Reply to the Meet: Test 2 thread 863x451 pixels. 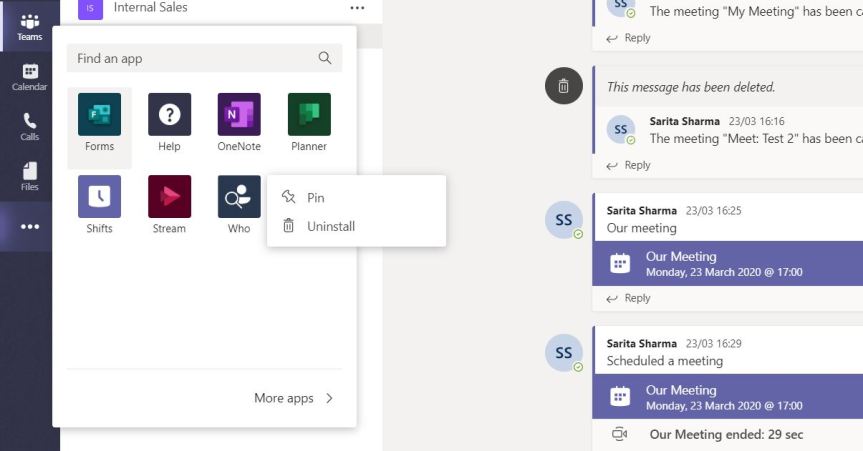629,165
